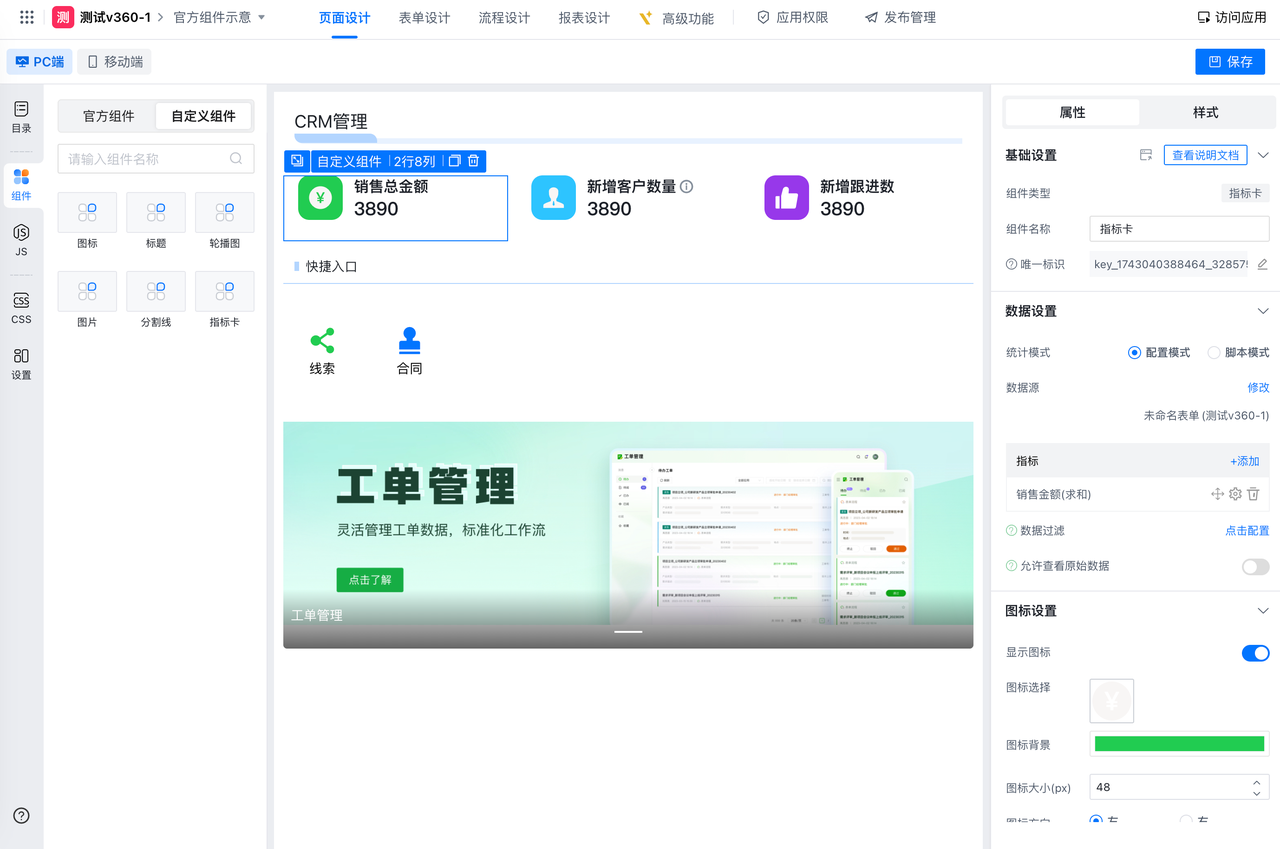Screen dimensions: 1280x849
Task: Switch to 表单设计 tab
Action: pyautogui.click(x=424, y=18)
